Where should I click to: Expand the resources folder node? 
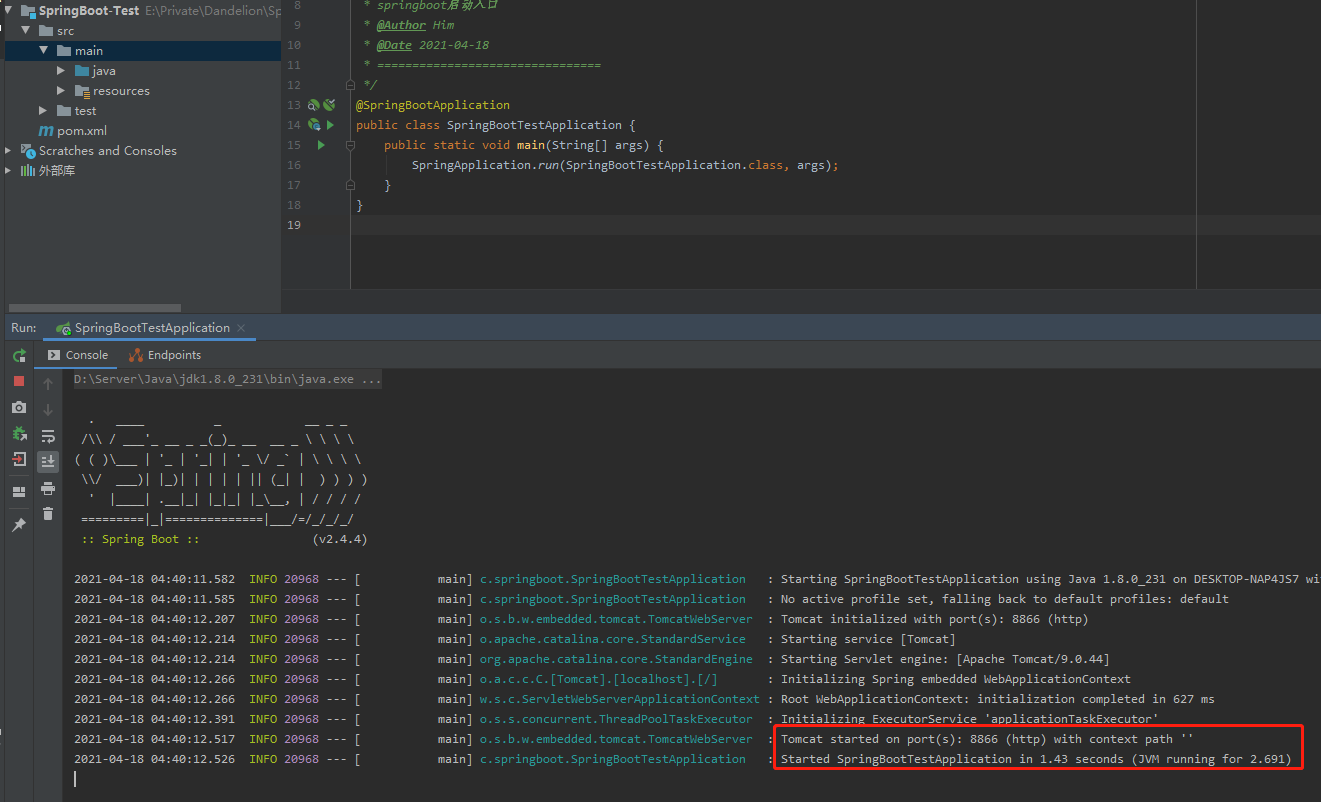click(x=61, y=91)
